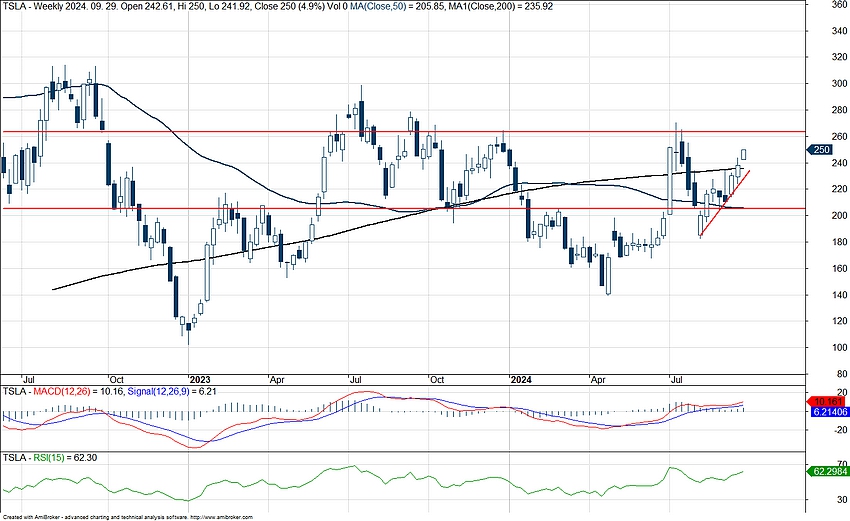Click the 250 last-price tag on price axis
Viewport: 850px width, 521px height.
pyautogui.click(x=820, y=150)
